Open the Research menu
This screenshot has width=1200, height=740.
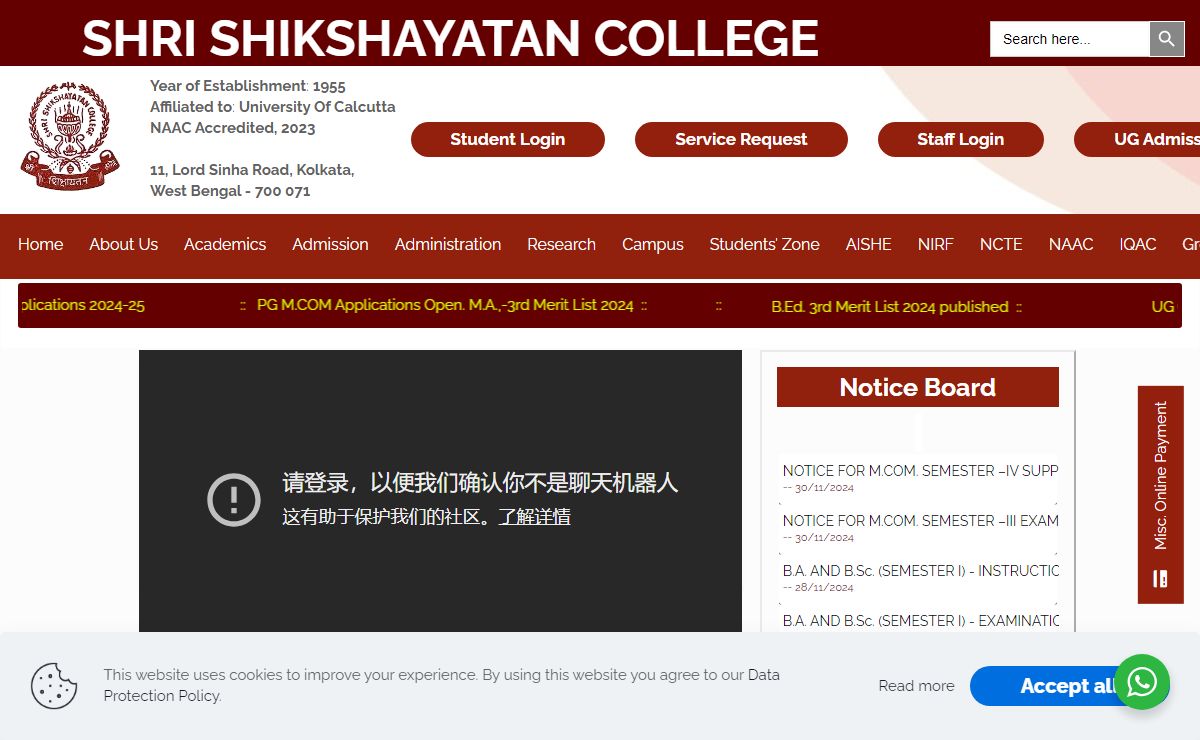coord(561,244)
